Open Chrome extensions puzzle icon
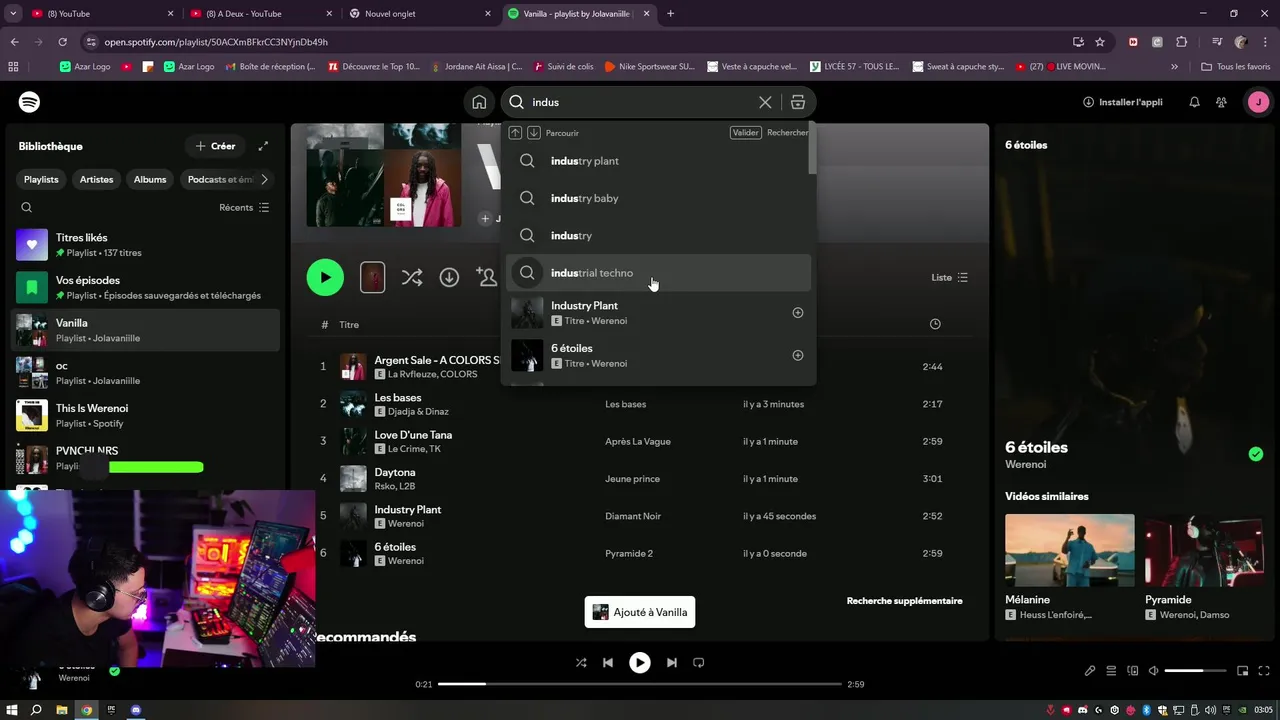 [x=1181, y=42]
